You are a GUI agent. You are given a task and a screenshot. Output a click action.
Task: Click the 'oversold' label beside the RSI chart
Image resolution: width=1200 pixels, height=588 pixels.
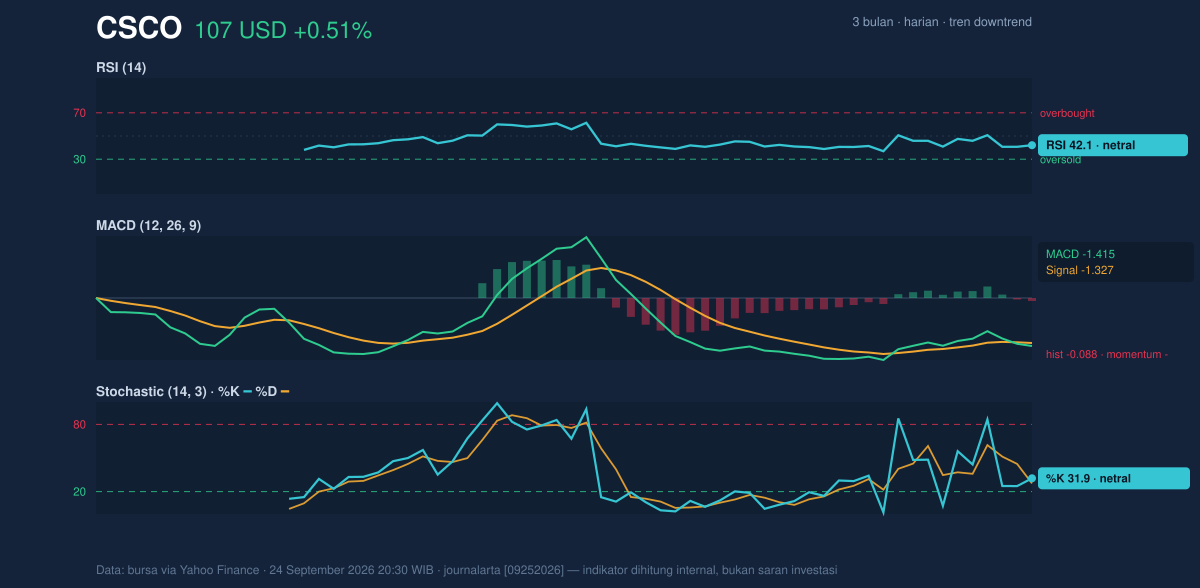coord(1060,160)
